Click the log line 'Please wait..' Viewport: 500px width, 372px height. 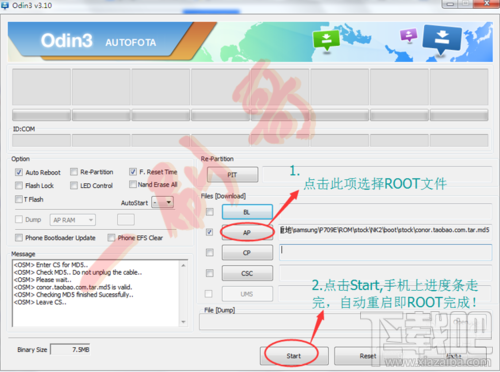click(43, 280)
